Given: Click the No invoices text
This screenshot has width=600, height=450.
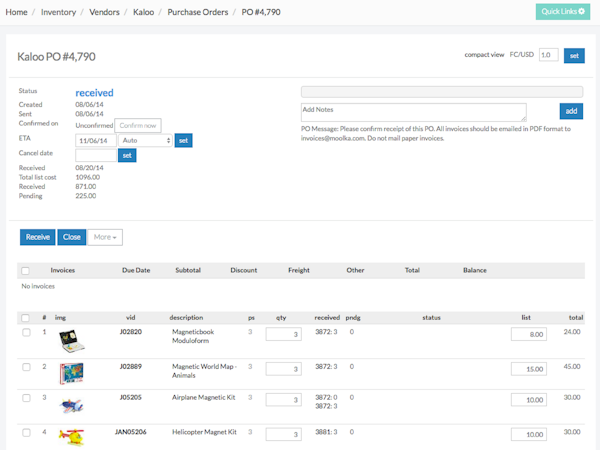Looking at the screenshot, I should [x=38, y=286].
